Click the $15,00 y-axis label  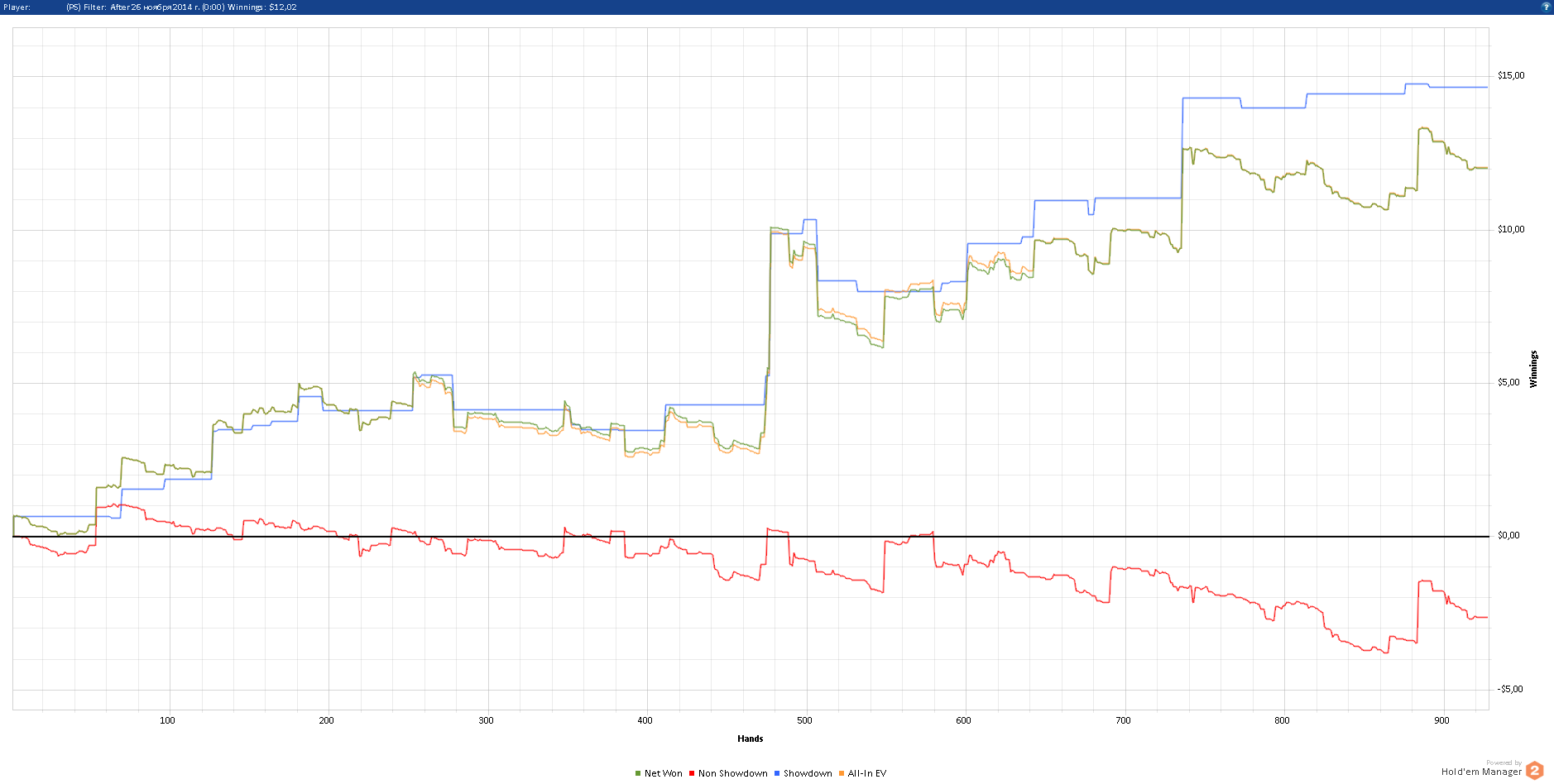[x=1511, y=76]
